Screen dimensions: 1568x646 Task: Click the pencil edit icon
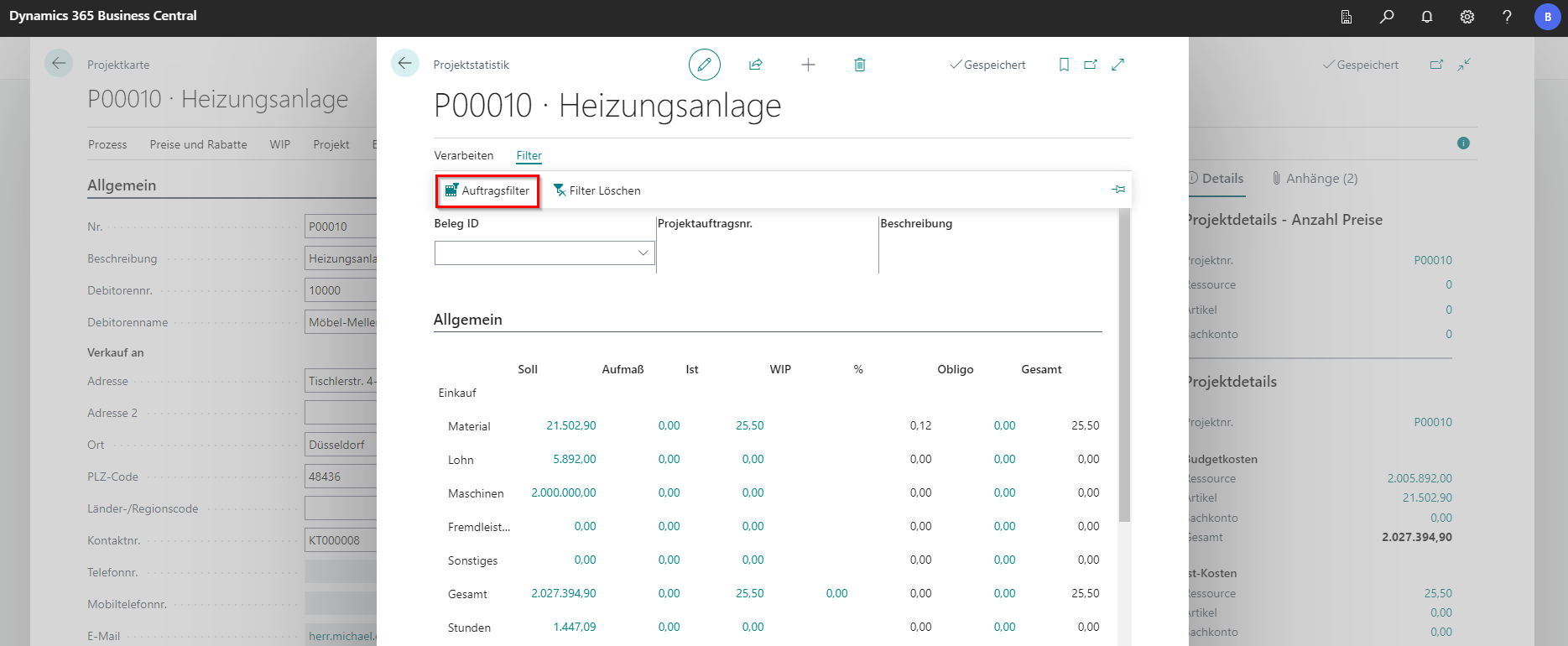(704, 65)
